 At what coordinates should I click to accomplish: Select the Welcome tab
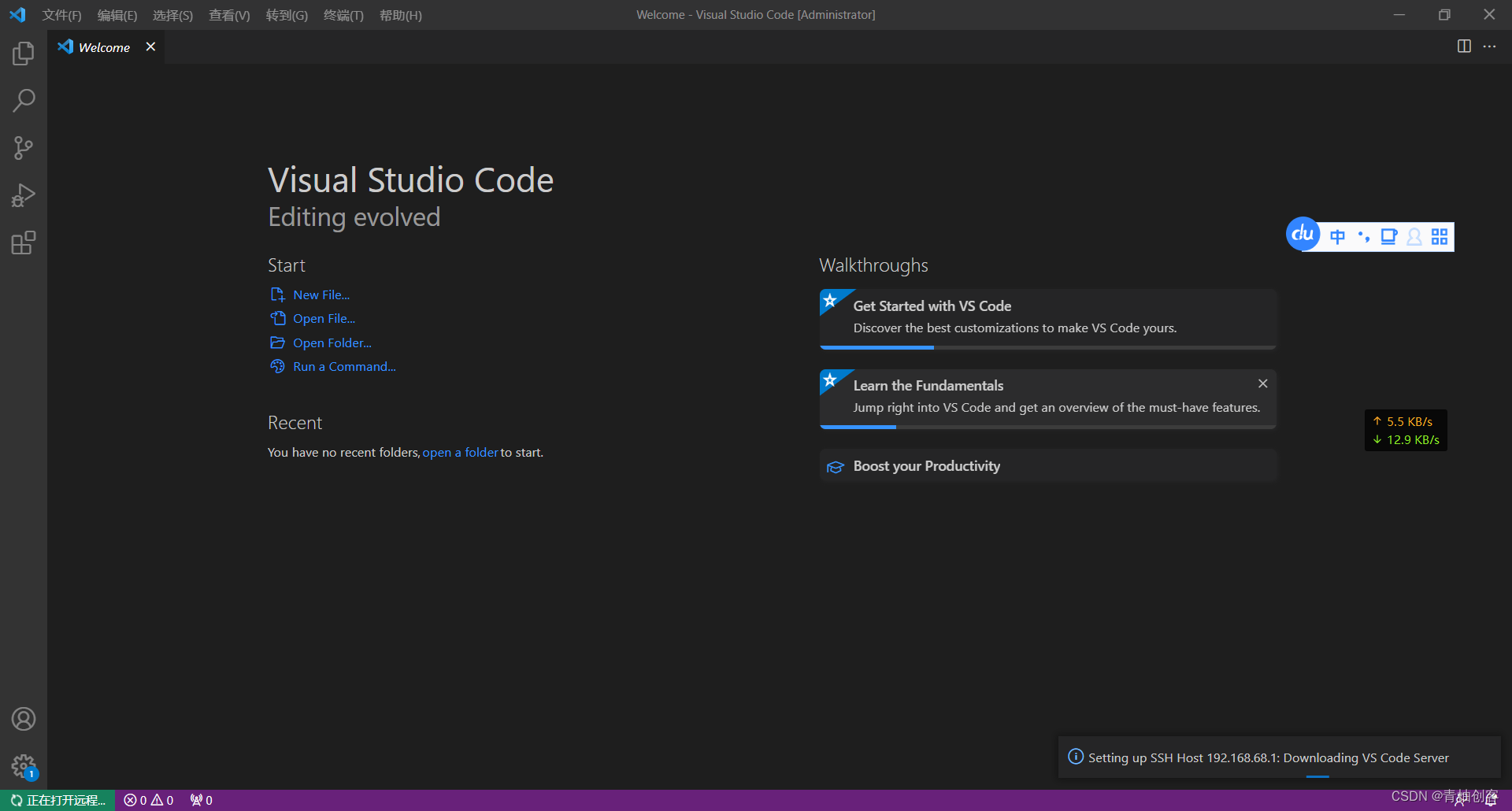106,47
